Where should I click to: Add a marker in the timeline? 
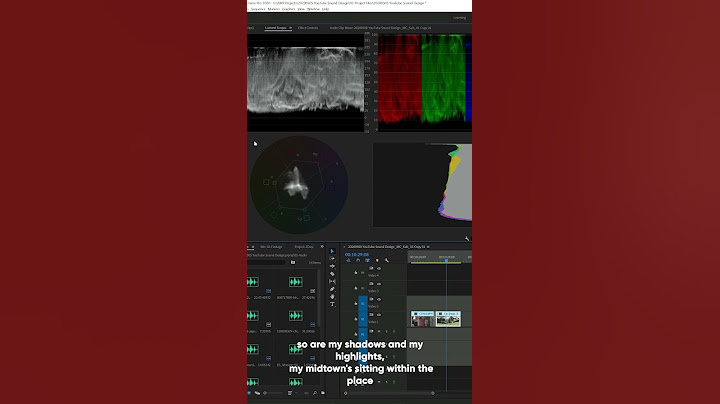(x=377, y=260)
